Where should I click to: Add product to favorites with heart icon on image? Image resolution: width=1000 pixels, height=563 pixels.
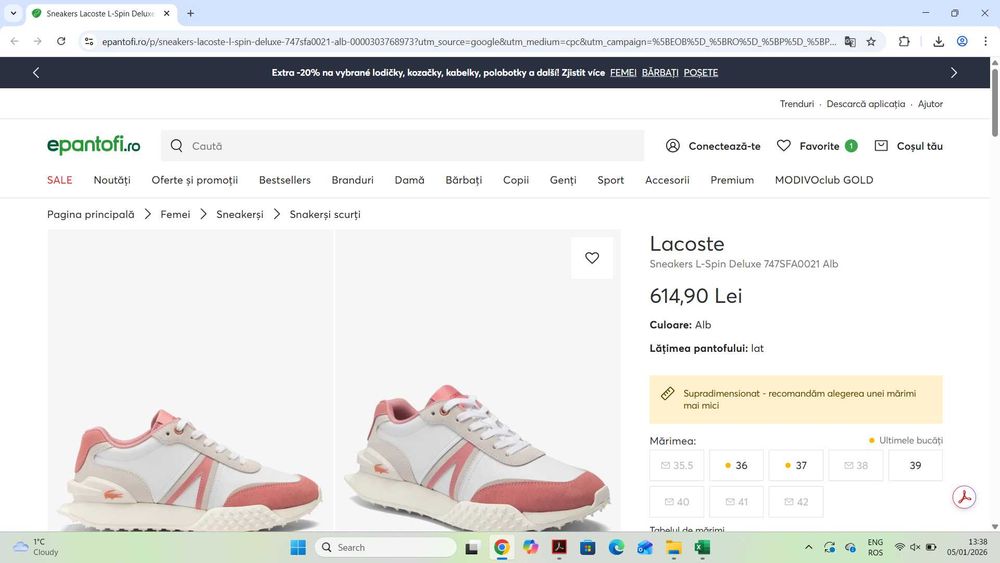[592, 258]
